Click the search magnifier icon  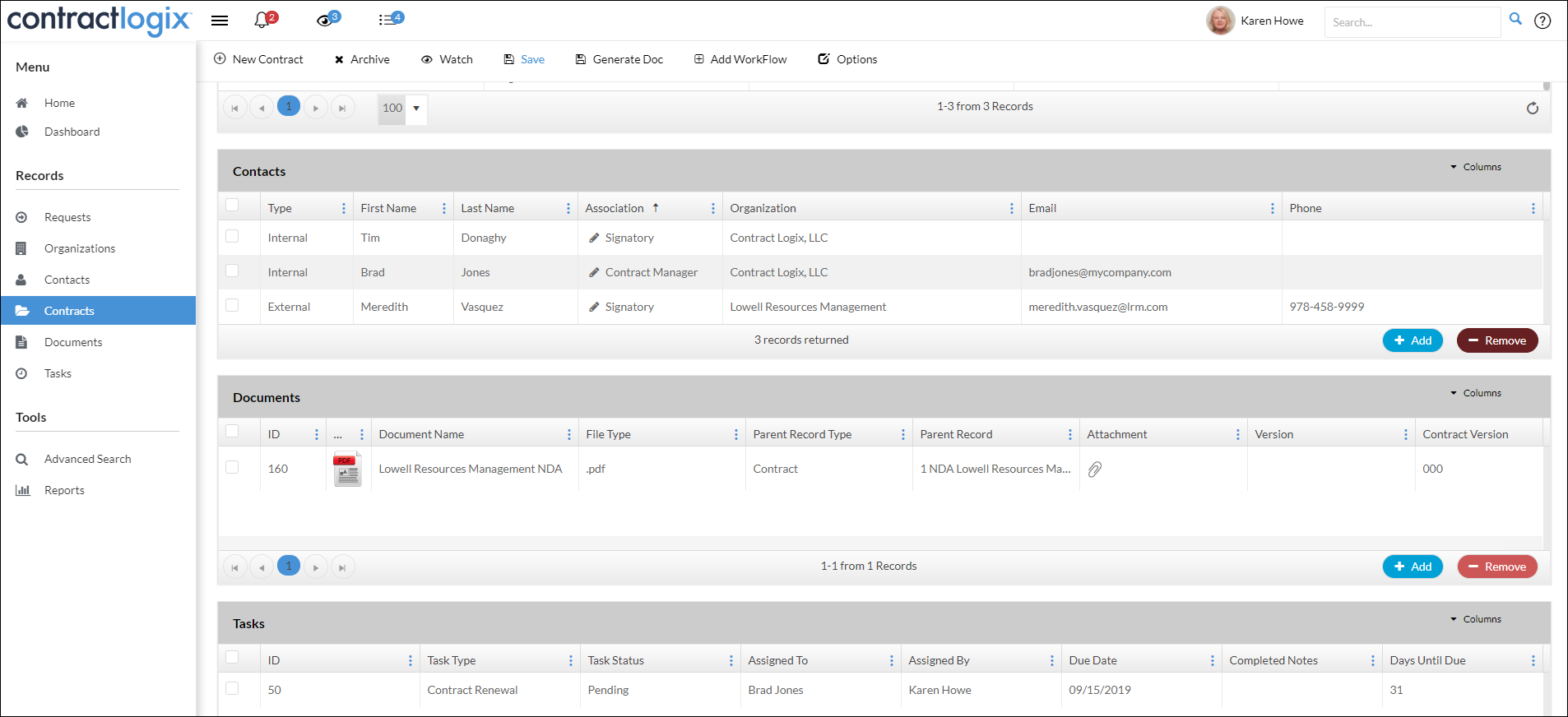(x=1515, y=19)
